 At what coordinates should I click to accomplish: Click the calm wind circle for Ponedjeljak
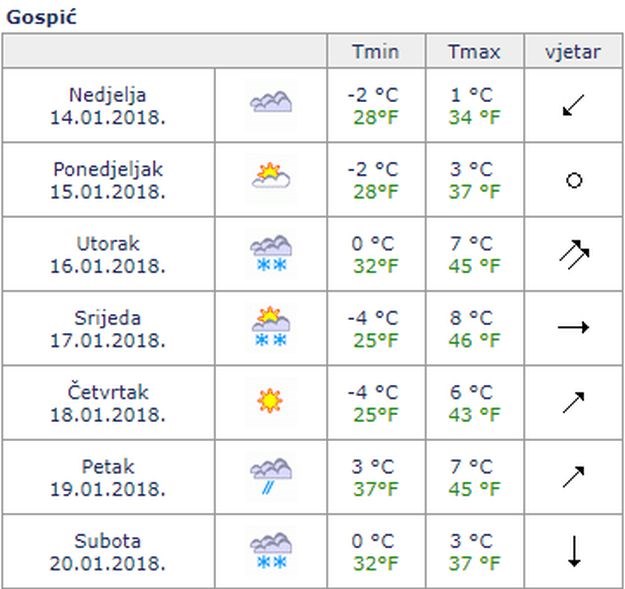point(574,180)
